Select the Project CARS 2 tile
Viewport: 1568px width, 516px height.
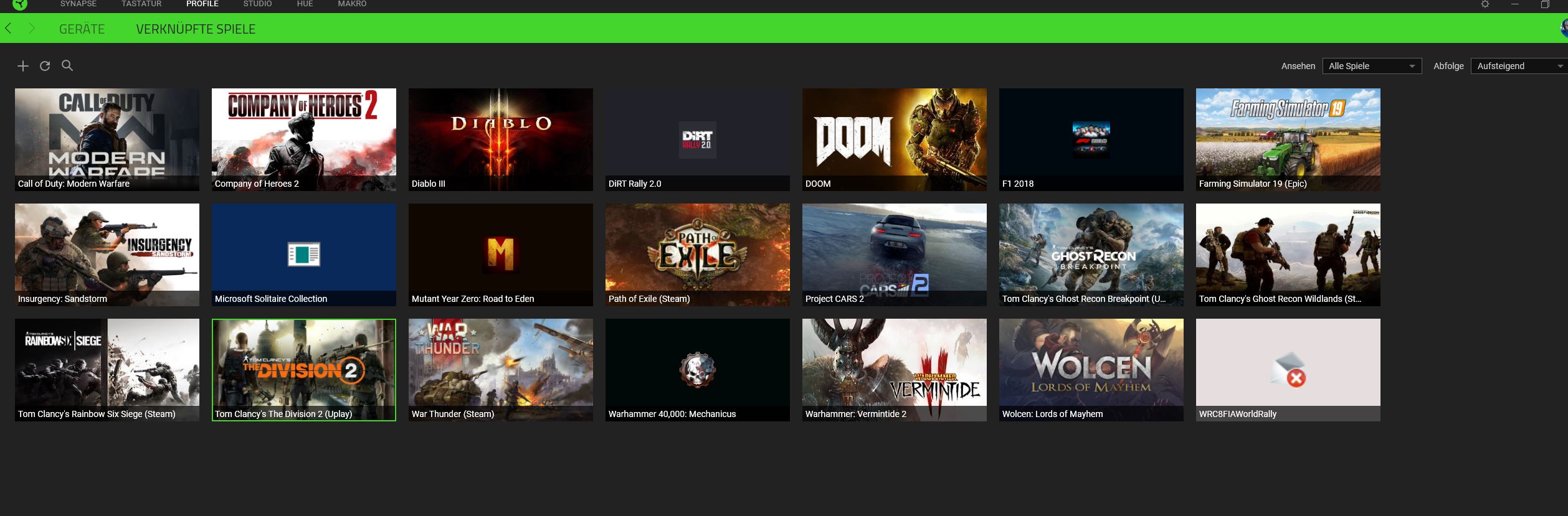895,255
